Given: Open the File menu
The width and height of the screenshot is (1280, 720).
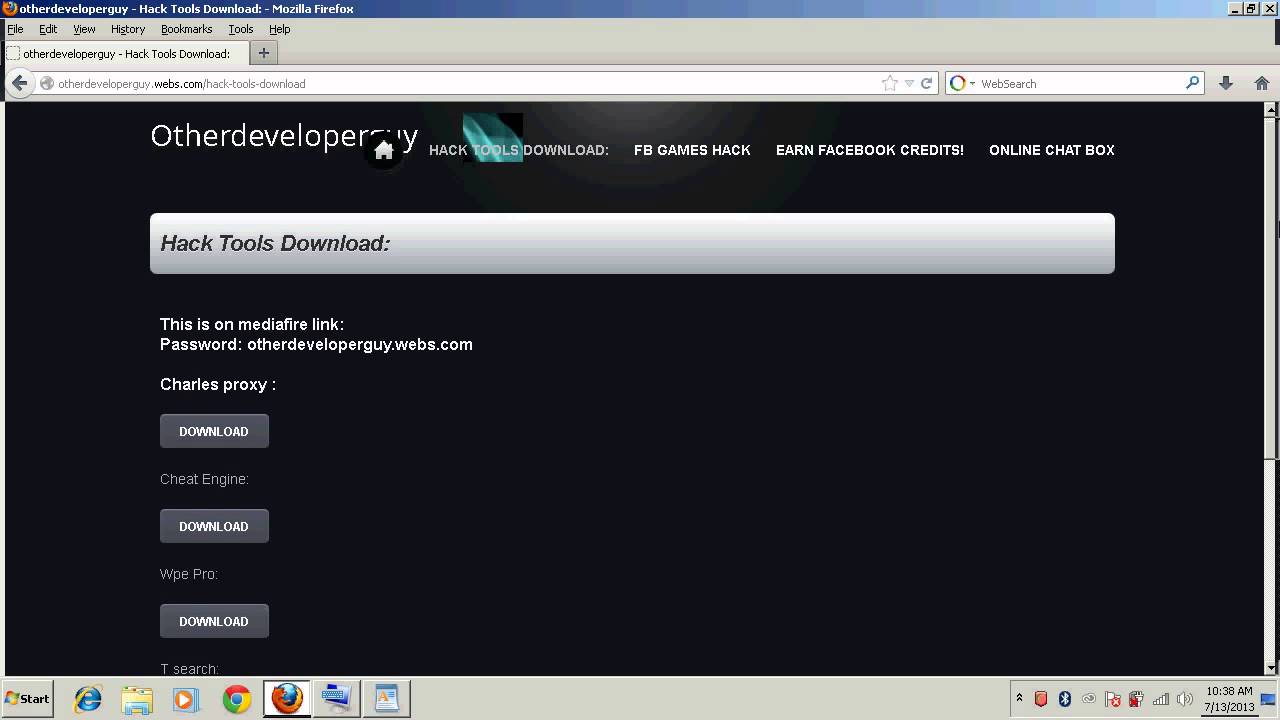Looking at the screenshot, I should pyautogui.click(x=15, y=29).
